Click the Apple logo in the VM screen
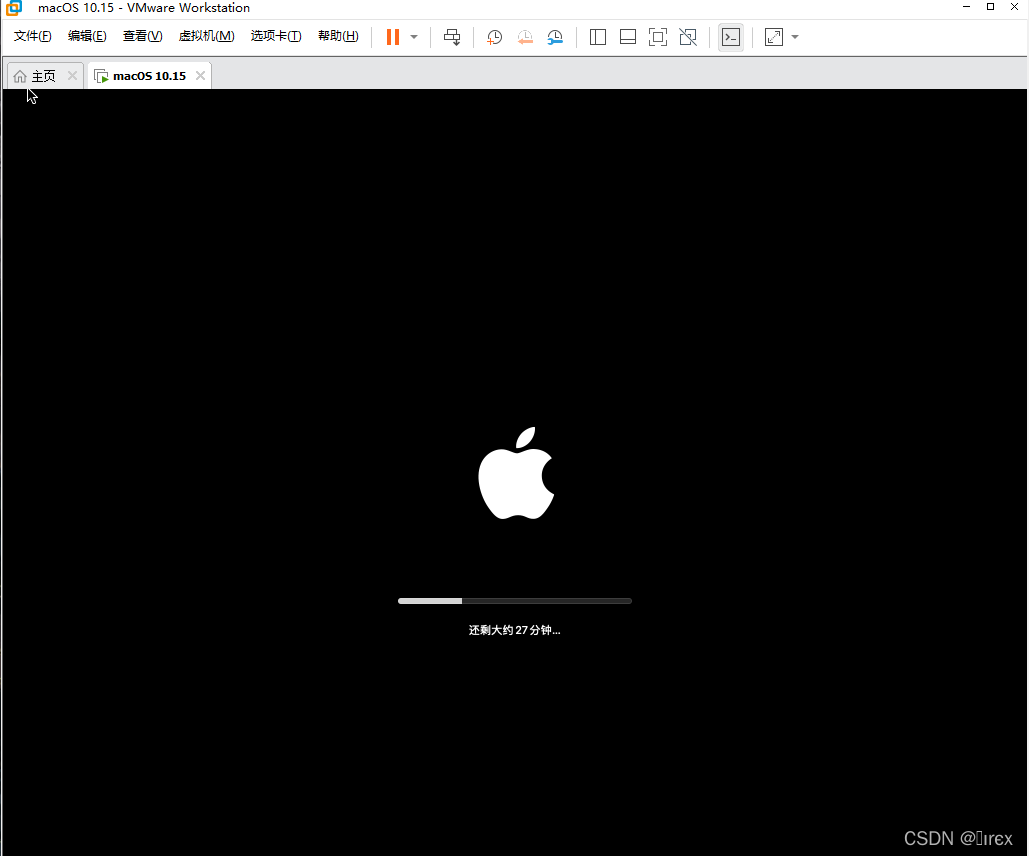 (516, 473)
